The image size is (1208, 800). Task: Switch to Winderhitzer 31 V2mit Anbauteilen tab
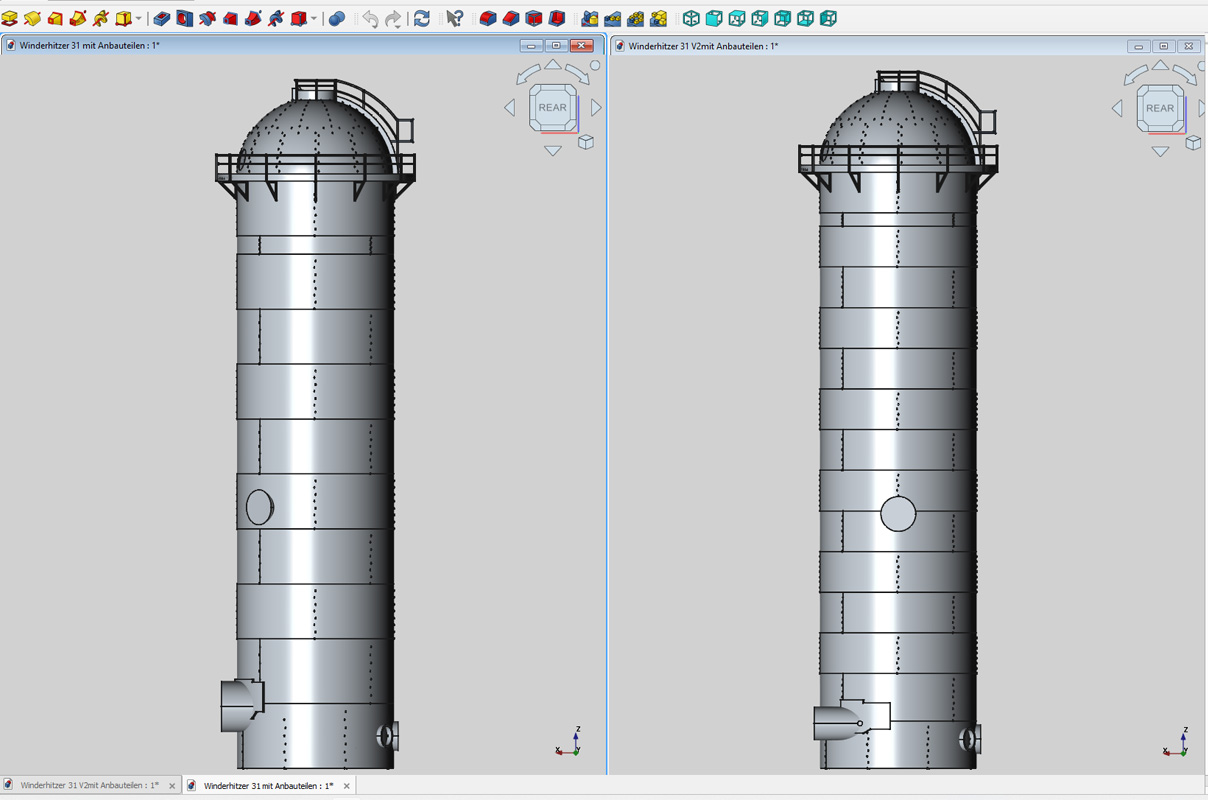88,786
